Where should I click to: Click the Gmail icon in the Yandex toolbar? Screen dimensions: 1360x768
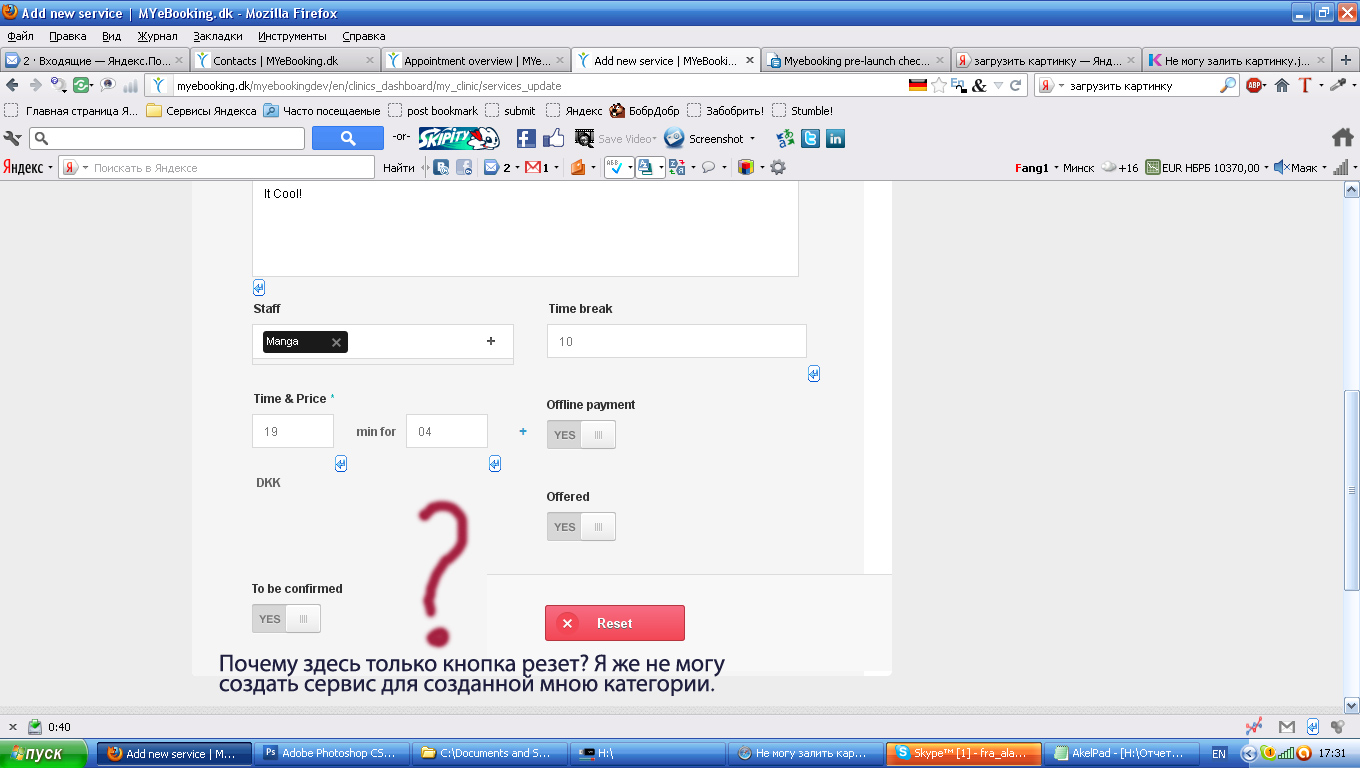coord(534,167)
